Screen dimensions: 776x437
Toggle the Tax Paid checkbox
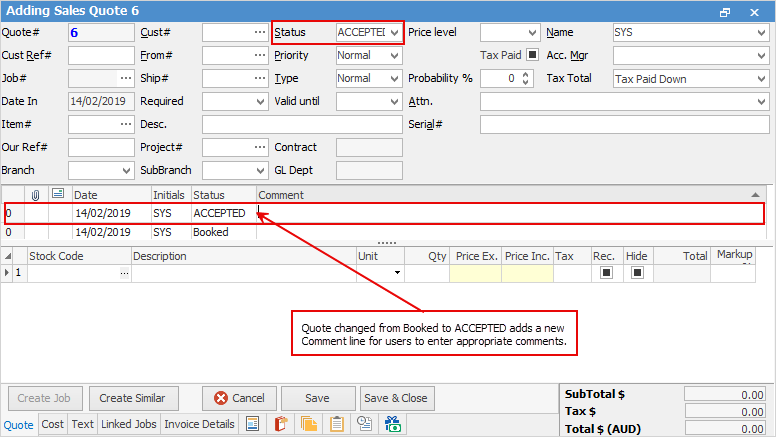532,55
